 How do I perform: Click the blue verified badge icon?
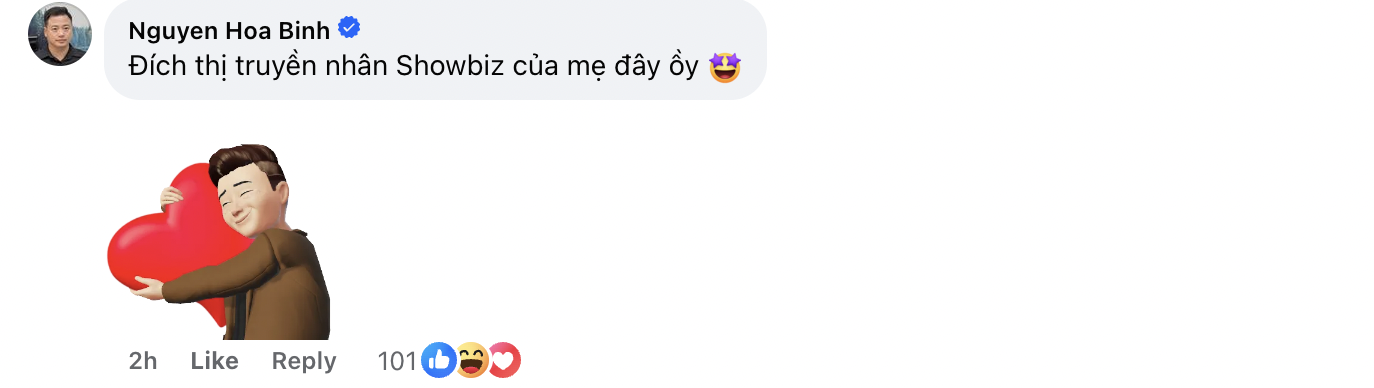(349, 28)
